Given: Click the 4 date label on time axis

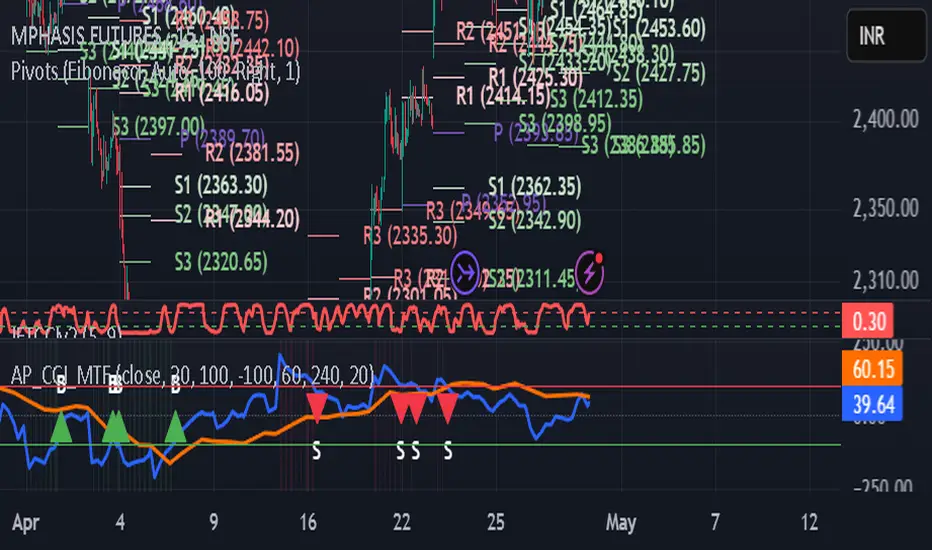Looking at the screenshot, I should coord(121,523).
